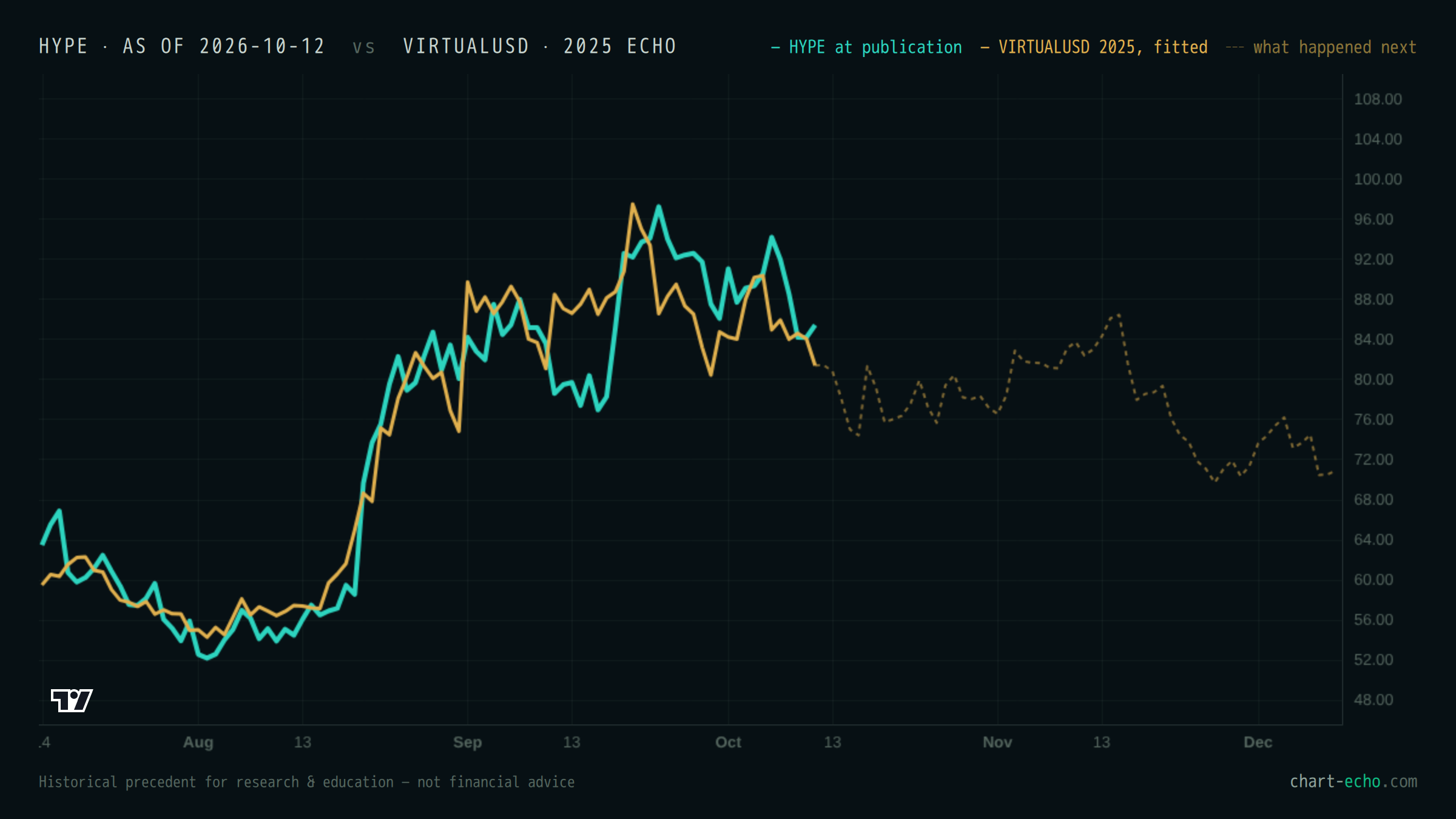Image resolution: width=1456 pixels, height=819 pixels.
Task: Click the 100.00 price axis label
Action: (1378, 179)
